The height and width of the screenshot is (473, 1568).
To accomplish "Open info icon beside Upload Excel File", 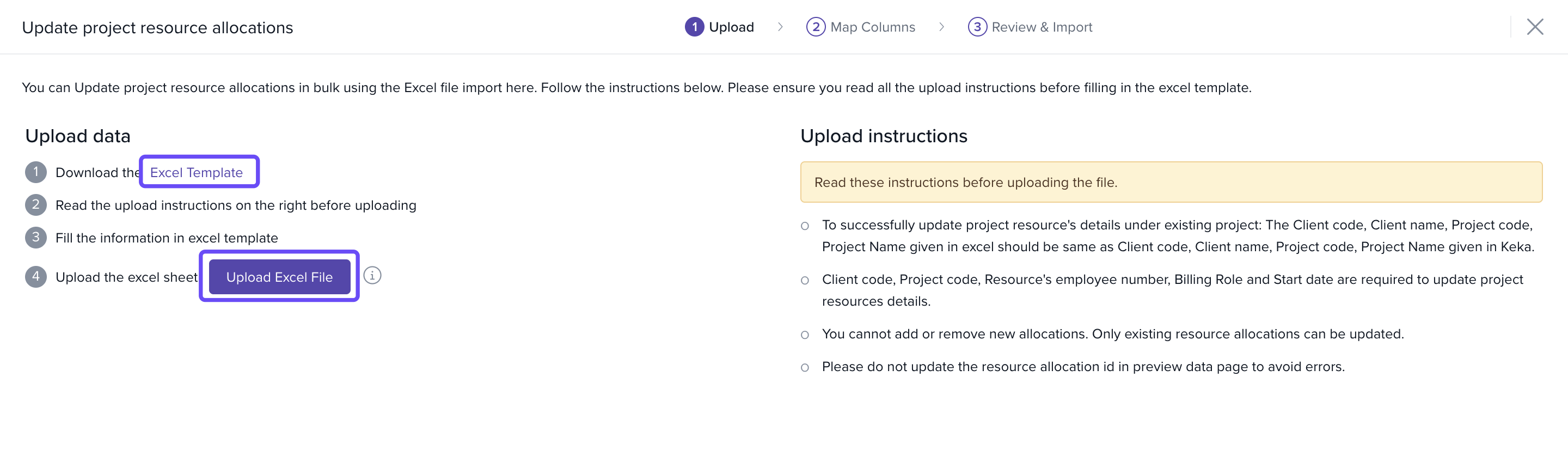I will click(x=372, y=276).
